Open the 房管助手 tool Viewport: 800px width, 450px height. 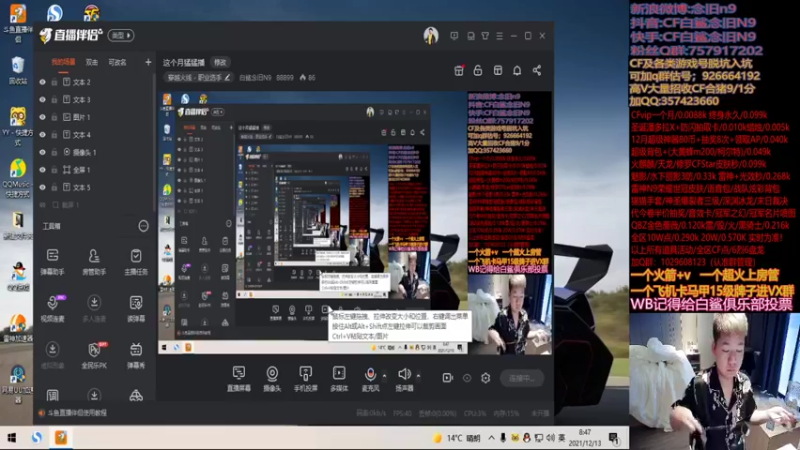94,262
